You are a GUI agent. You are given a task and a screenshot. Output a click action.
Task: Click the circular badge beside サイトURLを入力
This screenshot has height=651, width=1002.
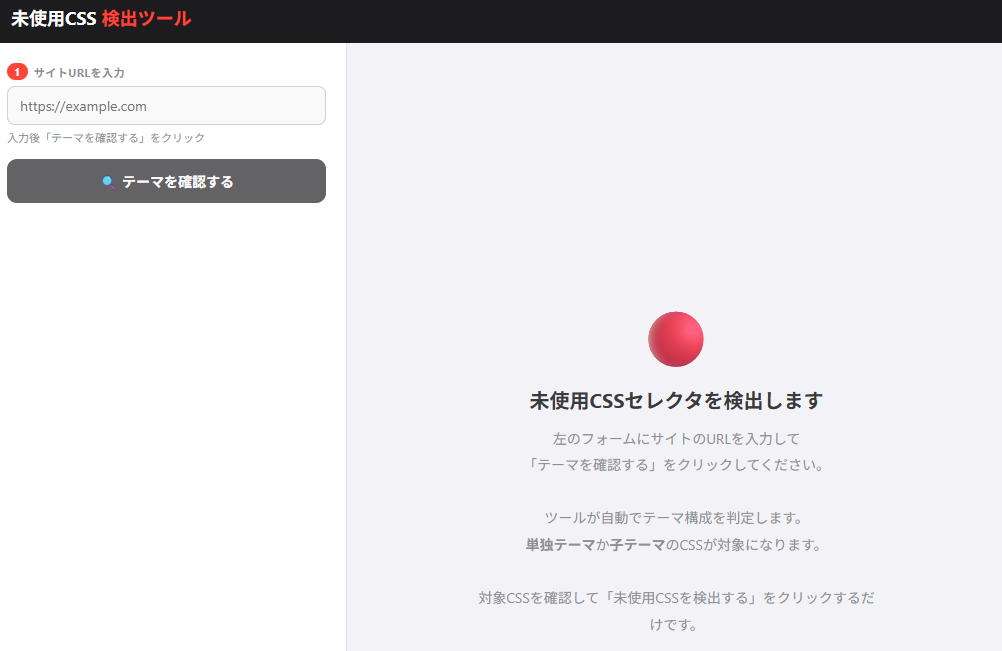[16, 71]
